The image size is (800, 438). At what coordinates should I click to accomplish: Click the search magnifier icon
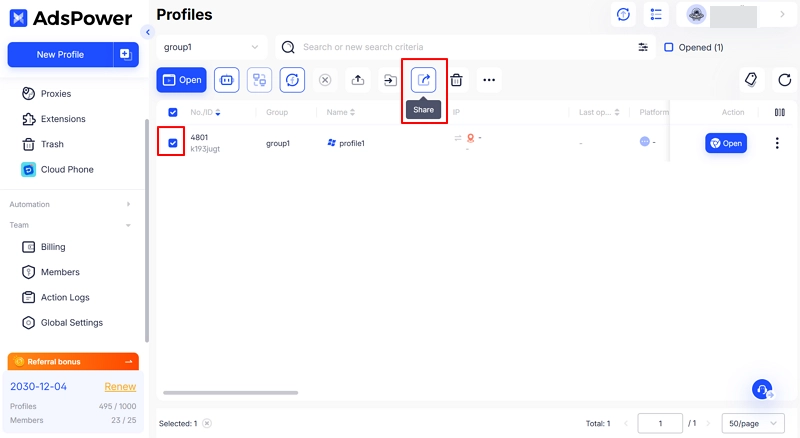288,47
